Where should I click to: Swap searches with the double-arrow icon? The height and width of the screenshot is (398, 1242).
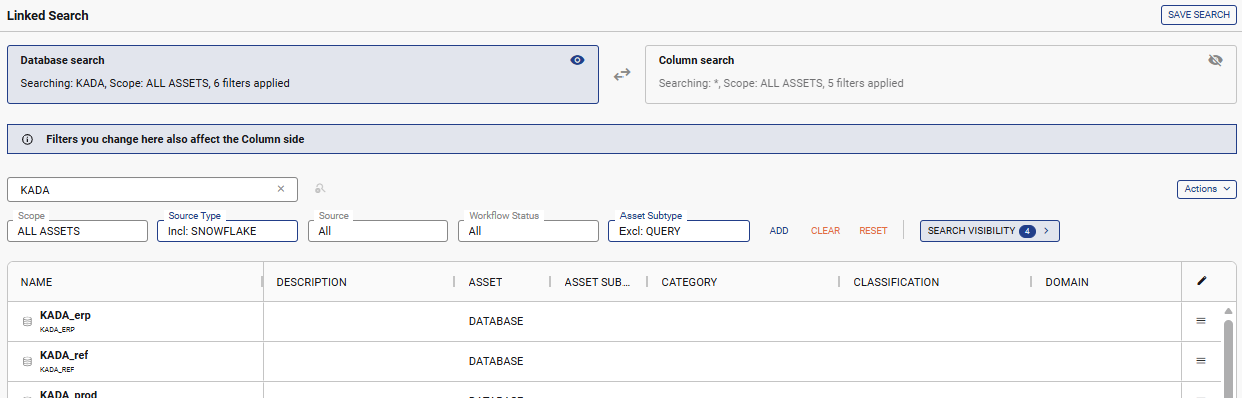coord(622,74)
